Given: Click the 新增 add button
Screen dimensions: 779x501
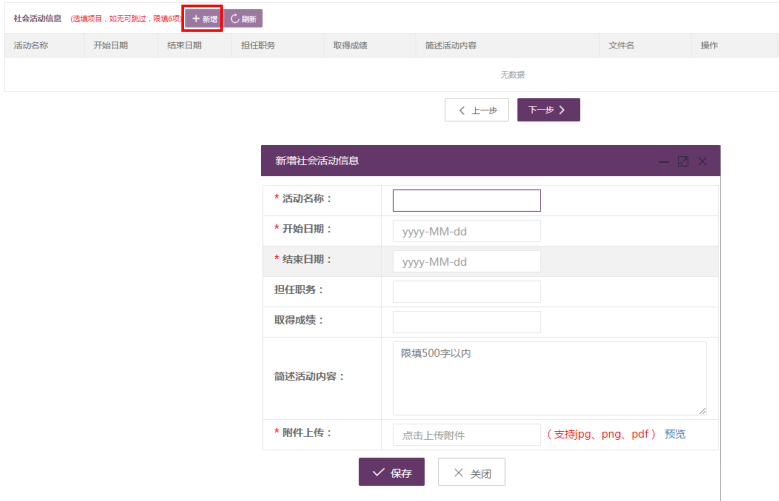Looking at the screenshot, I should tap(204, 19).
